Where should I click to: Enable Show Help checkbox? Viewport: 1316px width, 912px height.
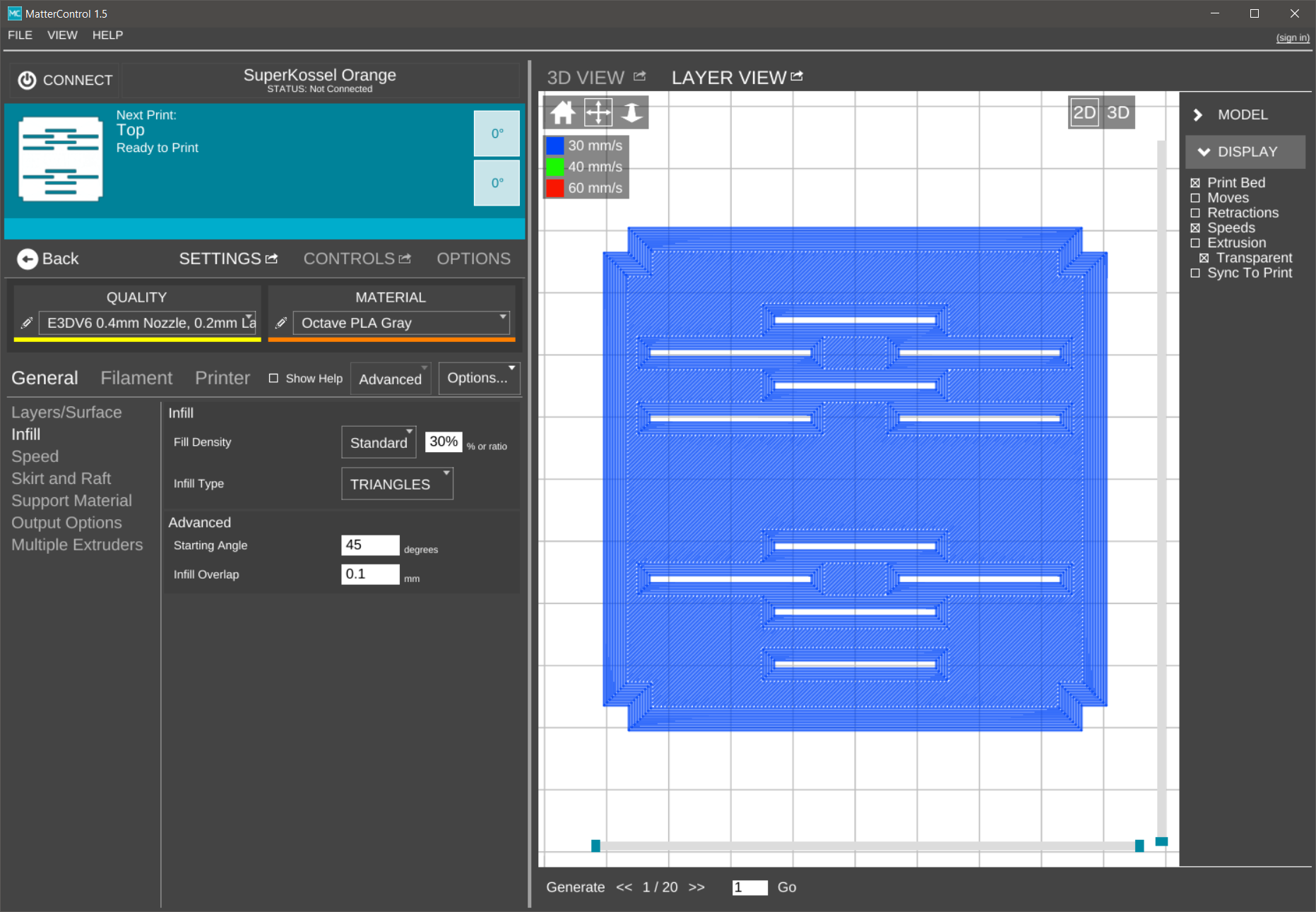[x=273, y=379]
